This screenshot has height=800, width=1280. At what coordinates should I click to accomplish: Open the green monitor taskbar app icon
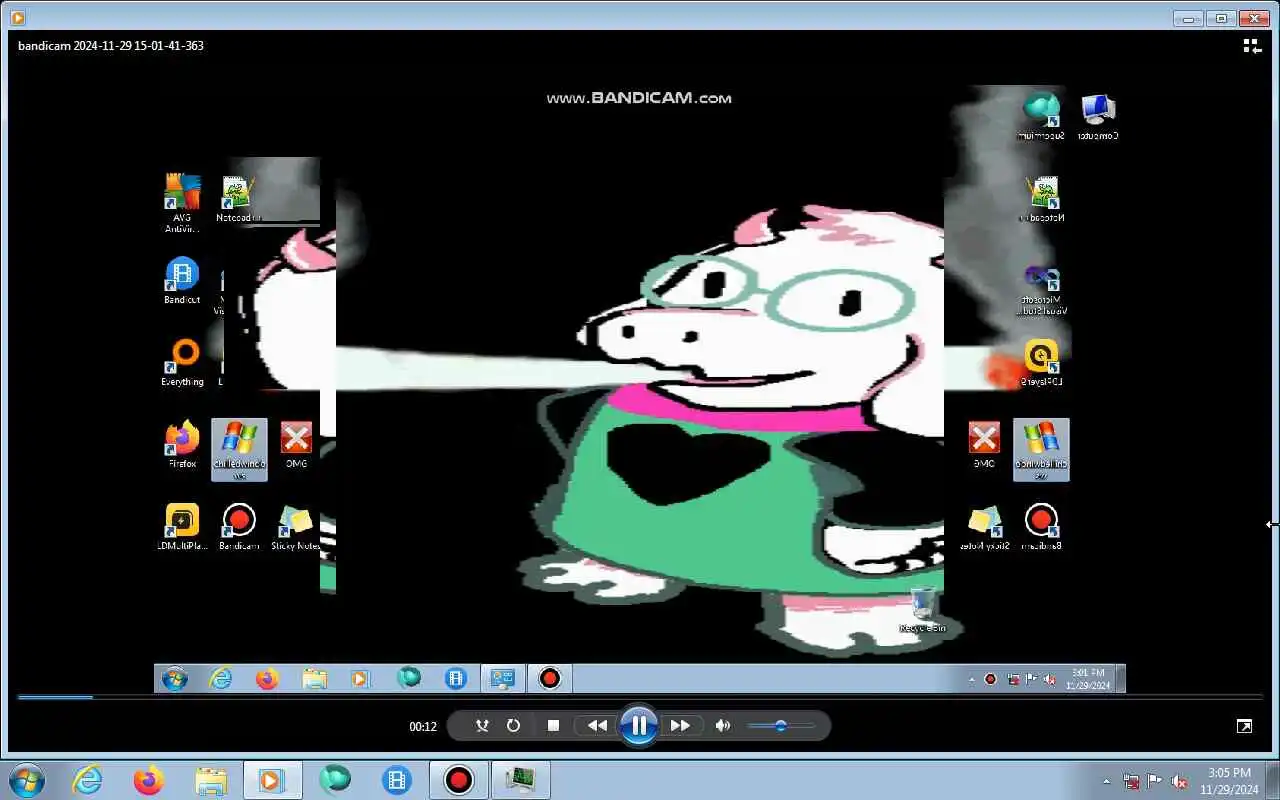[x=520, y=780]
